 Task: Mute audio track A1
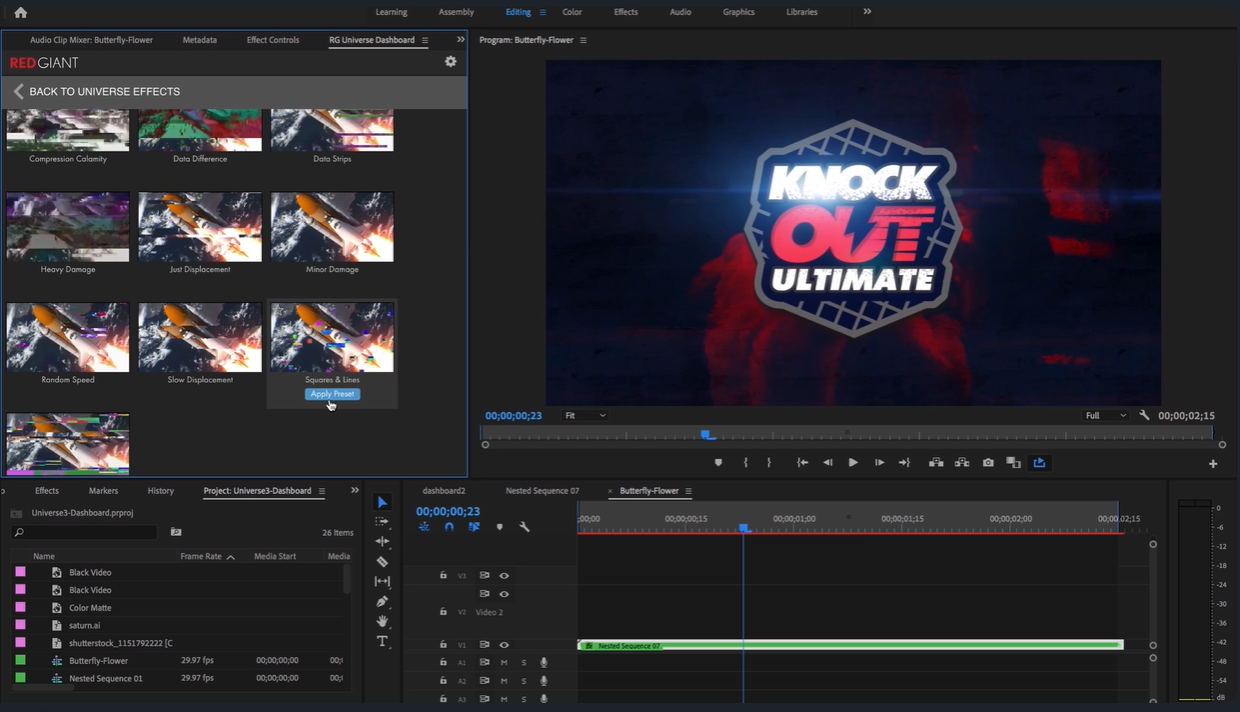click(x=504, y=663)
